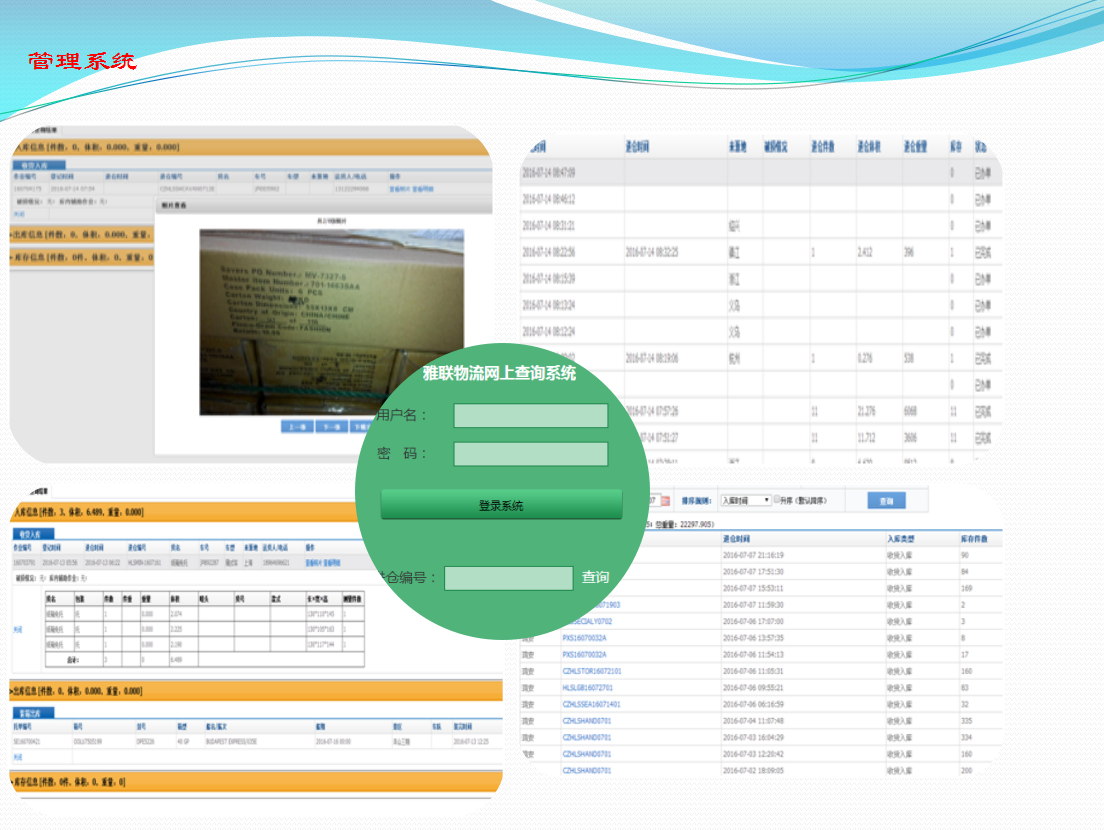Click 关闭 link under upper-left inbound row
The height and width of the screenshot is (830, 1104).
(18, 214)
